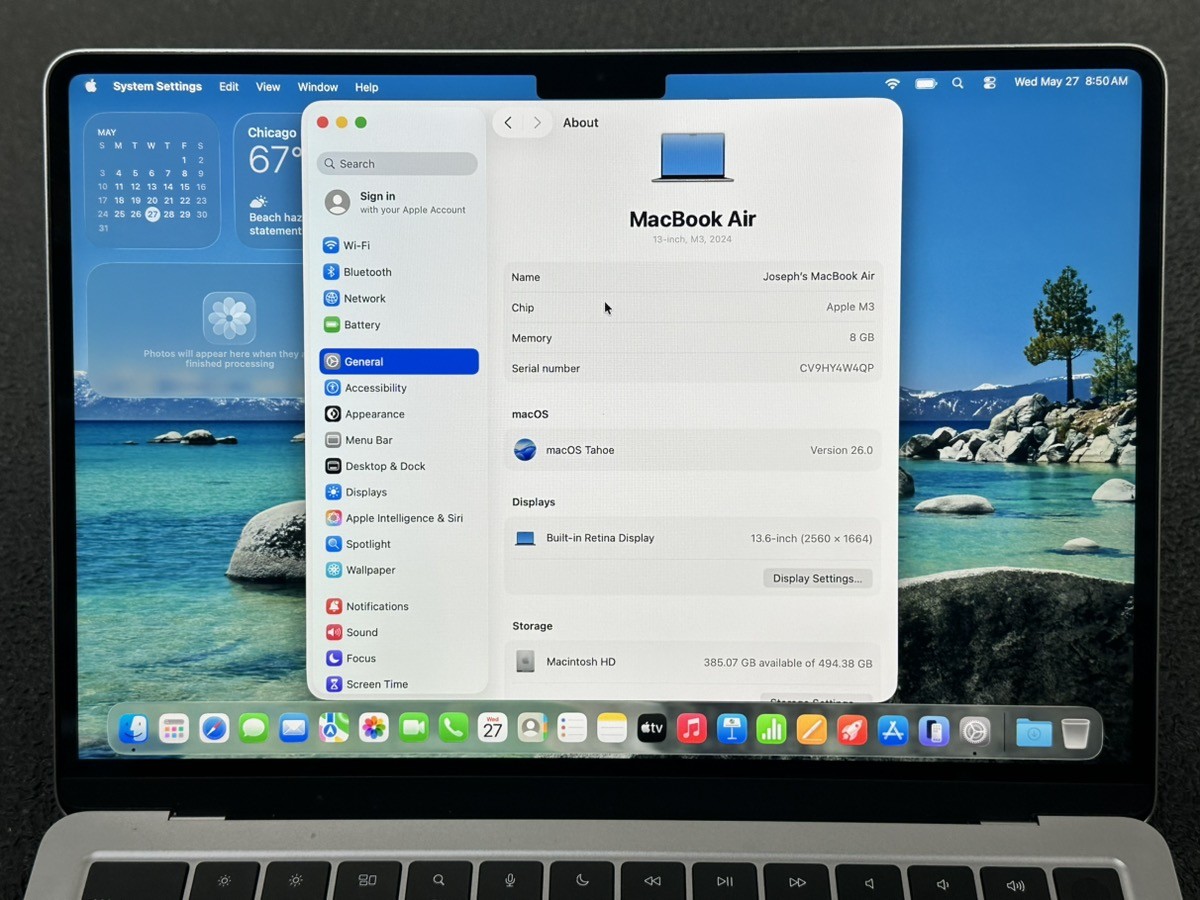
Task: Open Screen Time settings pane
Action: pyautogui.click(x=399, y=684)
